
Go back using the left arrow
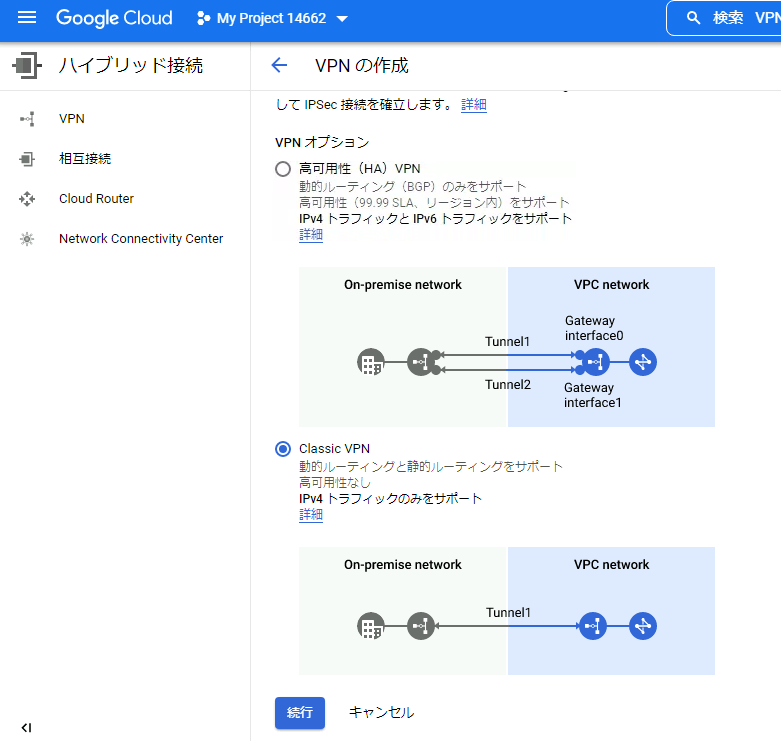pyautogui.click(x=279, y=66)
